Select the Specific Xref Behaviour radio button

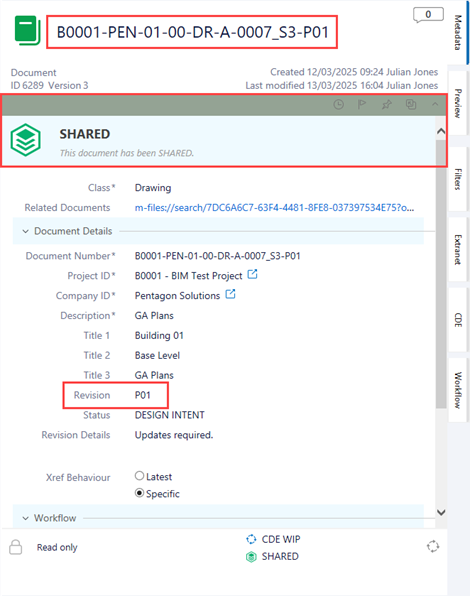(x=139, y=493)
